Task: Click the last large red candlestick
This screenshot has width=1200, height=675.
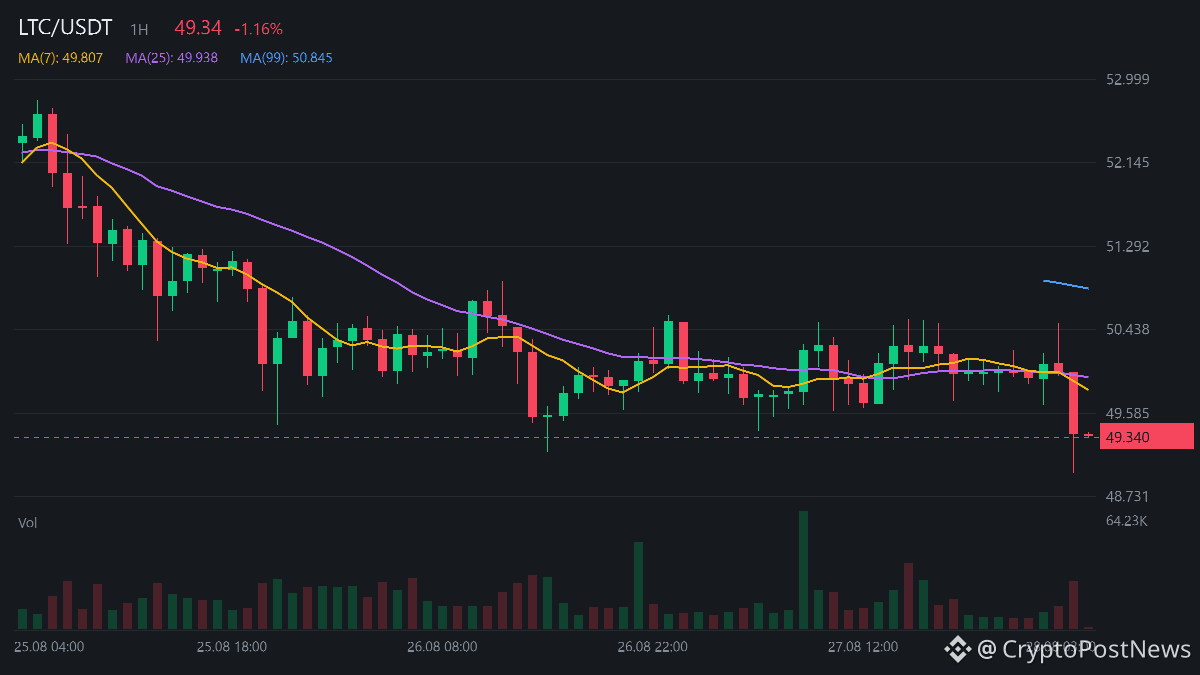Action: click(1073, 403)
